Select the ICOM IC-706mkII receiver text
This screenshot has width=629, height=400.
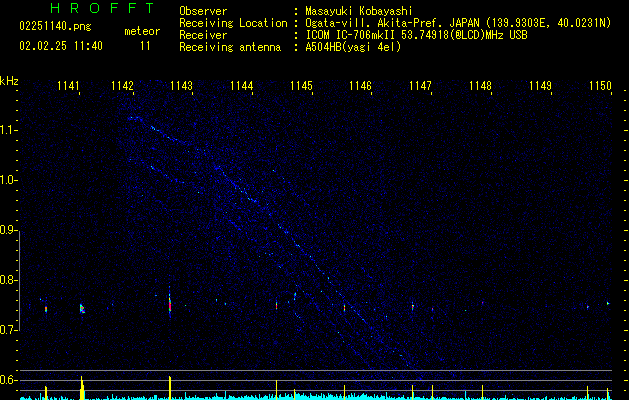tap(416, 35)
